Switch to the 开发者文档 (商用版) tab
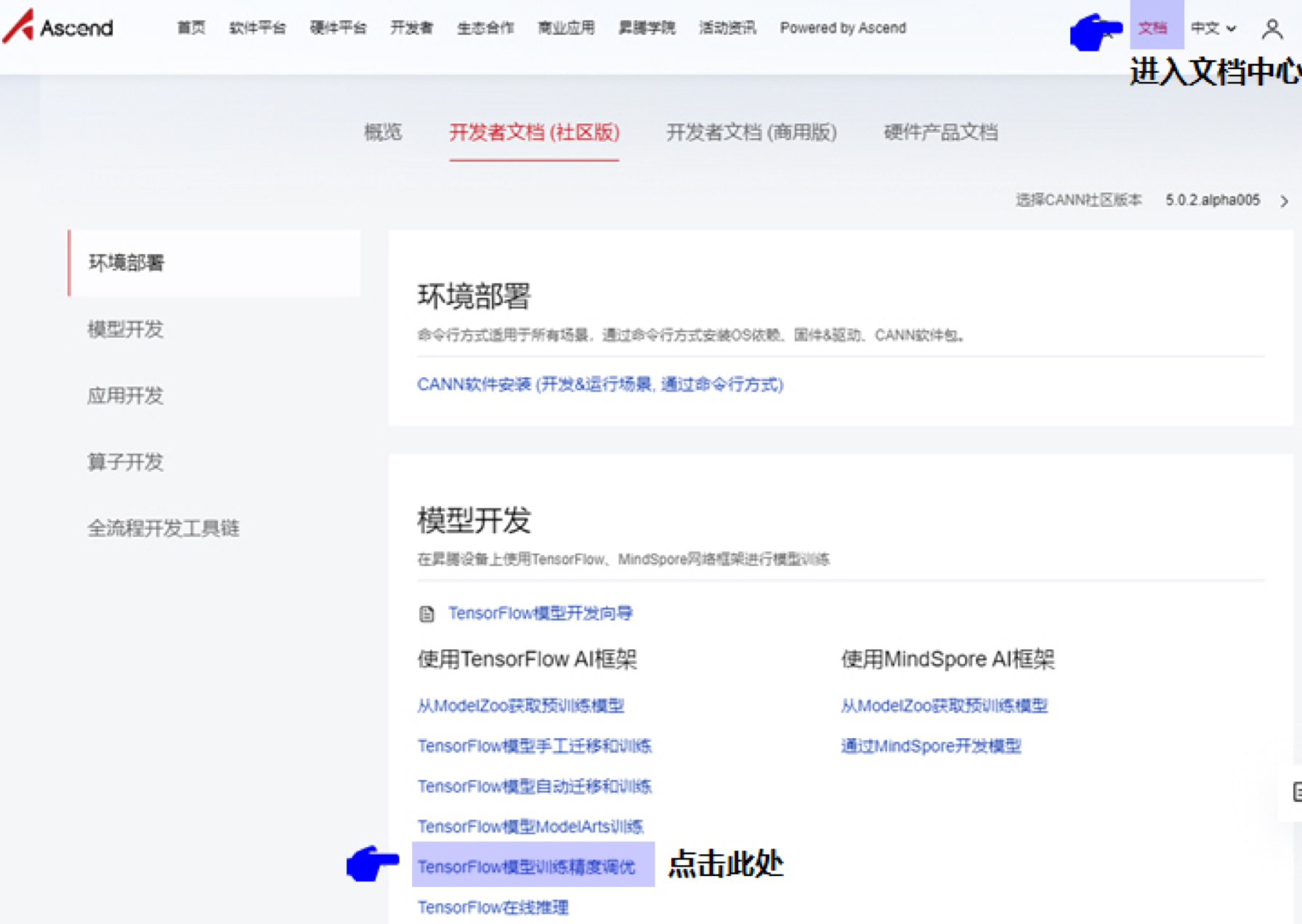This screenshot has width=1302, height=924. coord(751,132)
